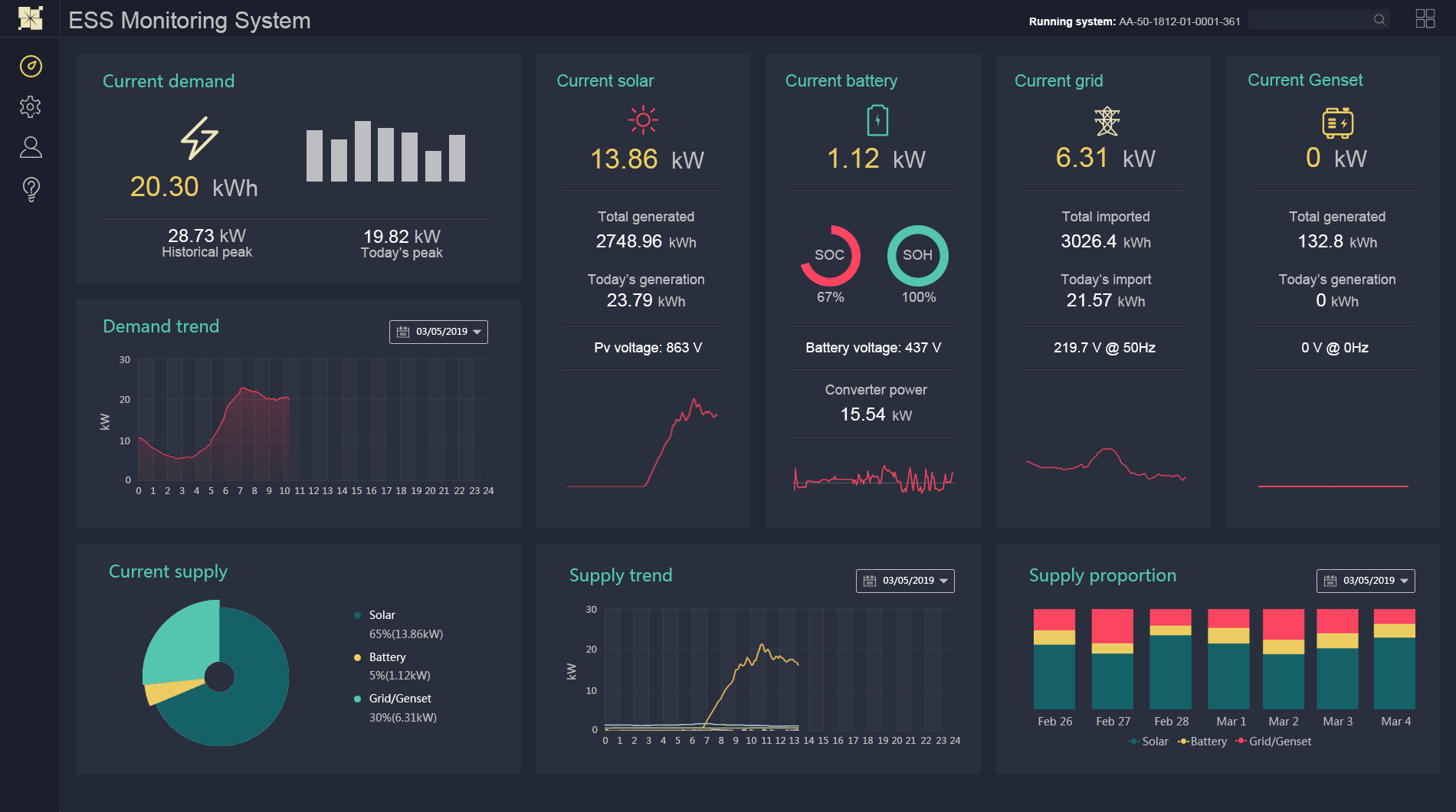
Task: Toggle Solar series in Supply proportion legend
Action: click(x=1149, y=742)
